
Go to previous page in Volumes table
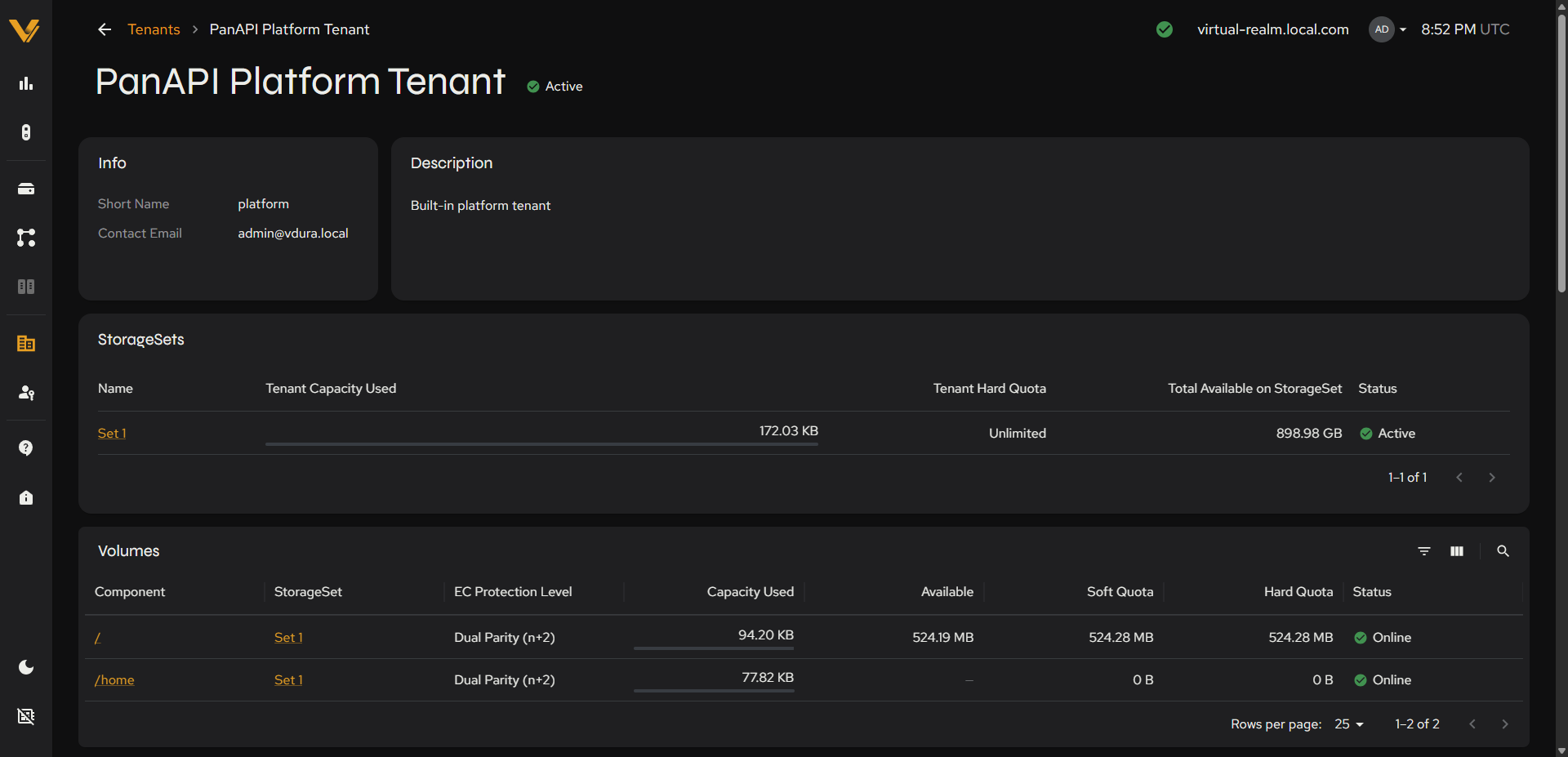[x=1472, y=724]
